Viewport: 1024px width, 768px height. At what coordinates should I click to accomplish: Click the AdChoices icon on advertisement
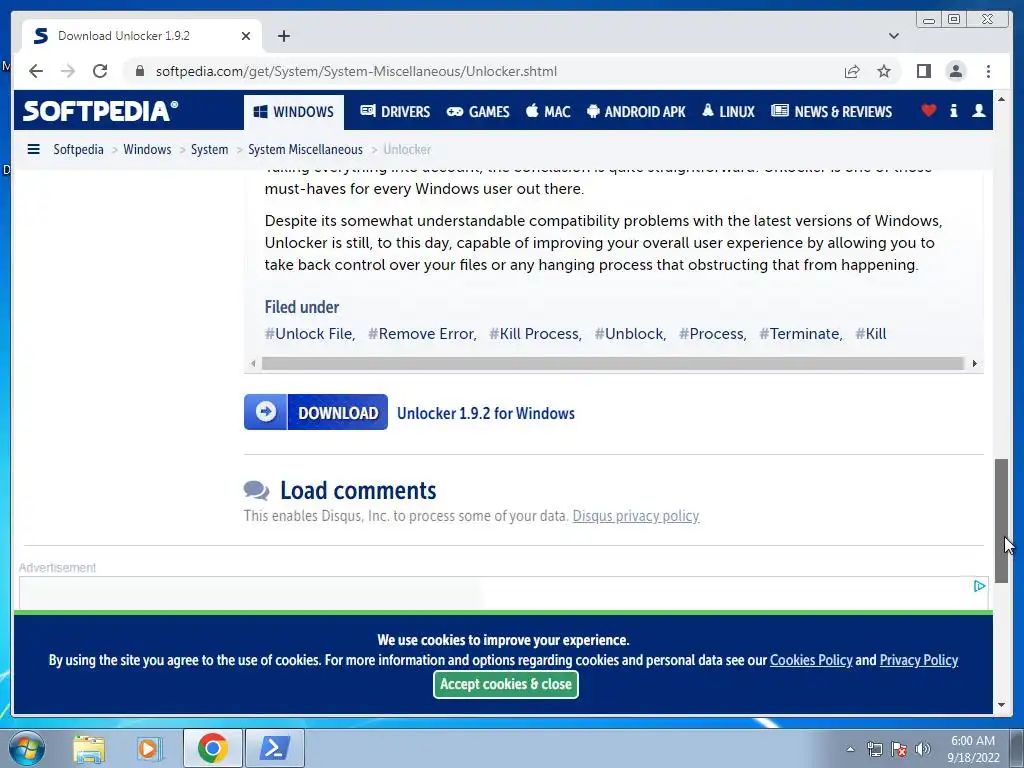point(979,586)
